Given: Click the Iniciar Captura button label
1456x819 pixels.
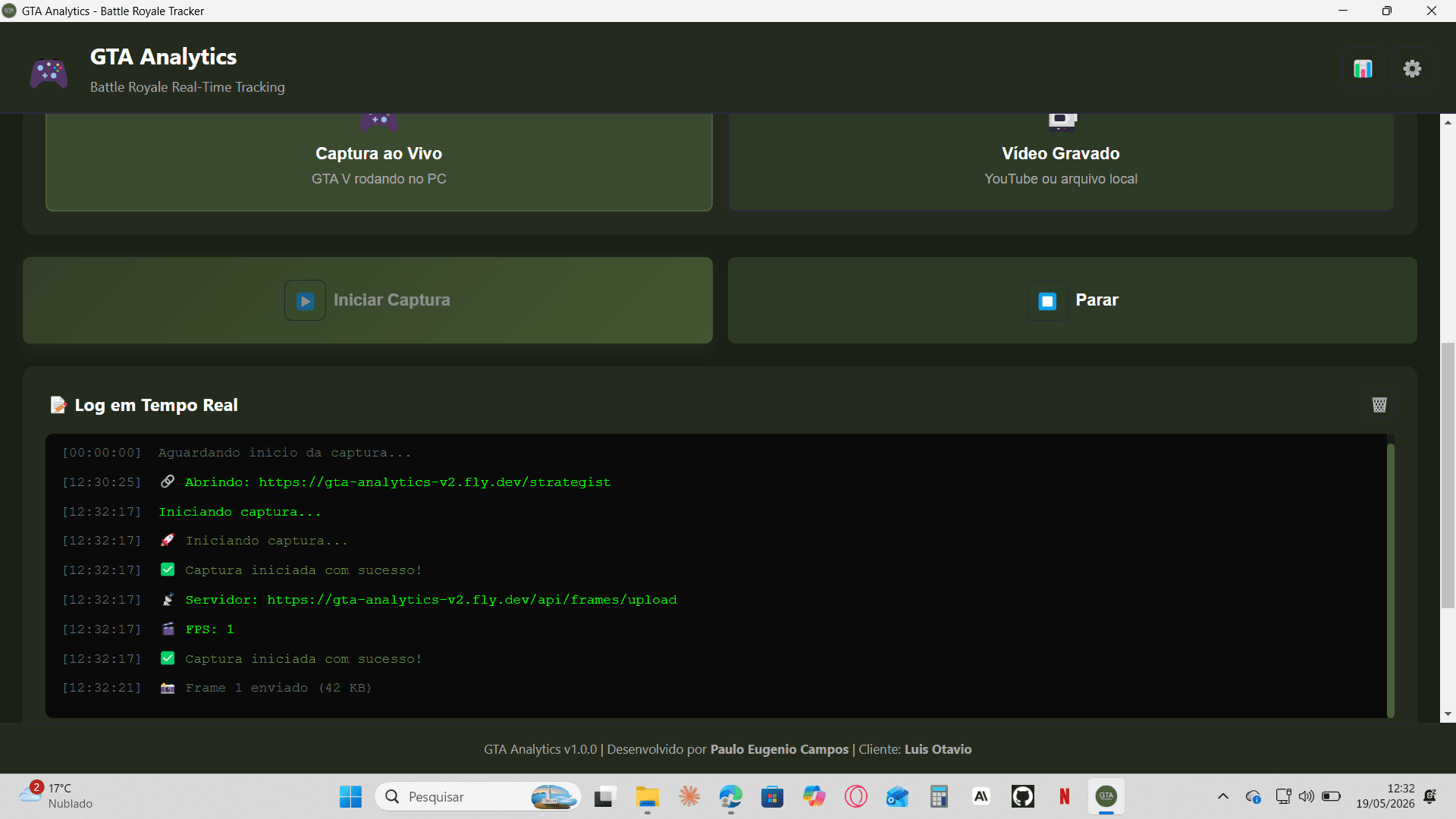Looking at the screenshot, I should click(391, 300).
